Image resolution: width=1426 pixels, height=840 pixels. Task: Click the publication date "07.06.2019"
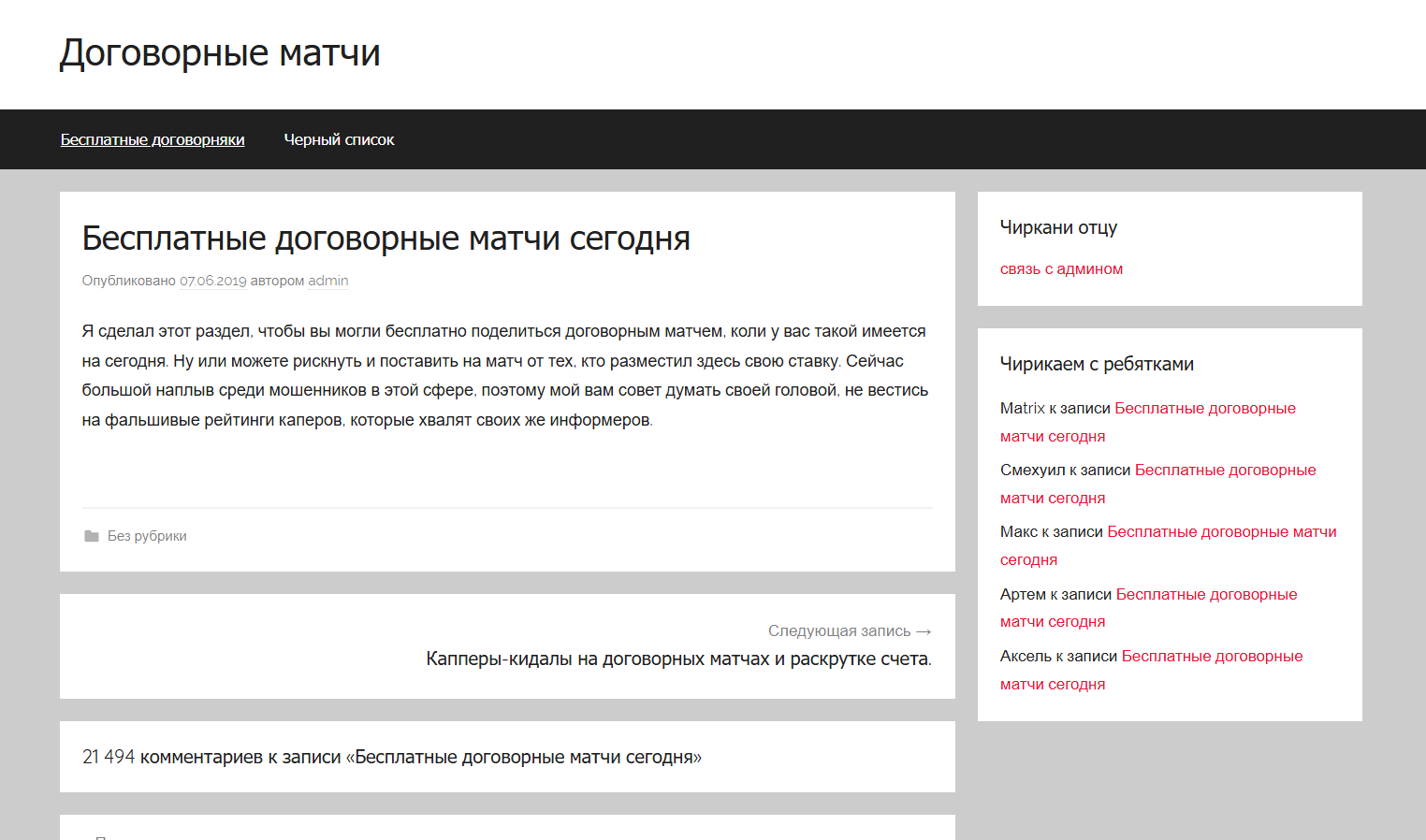click(x=212, y=281)
